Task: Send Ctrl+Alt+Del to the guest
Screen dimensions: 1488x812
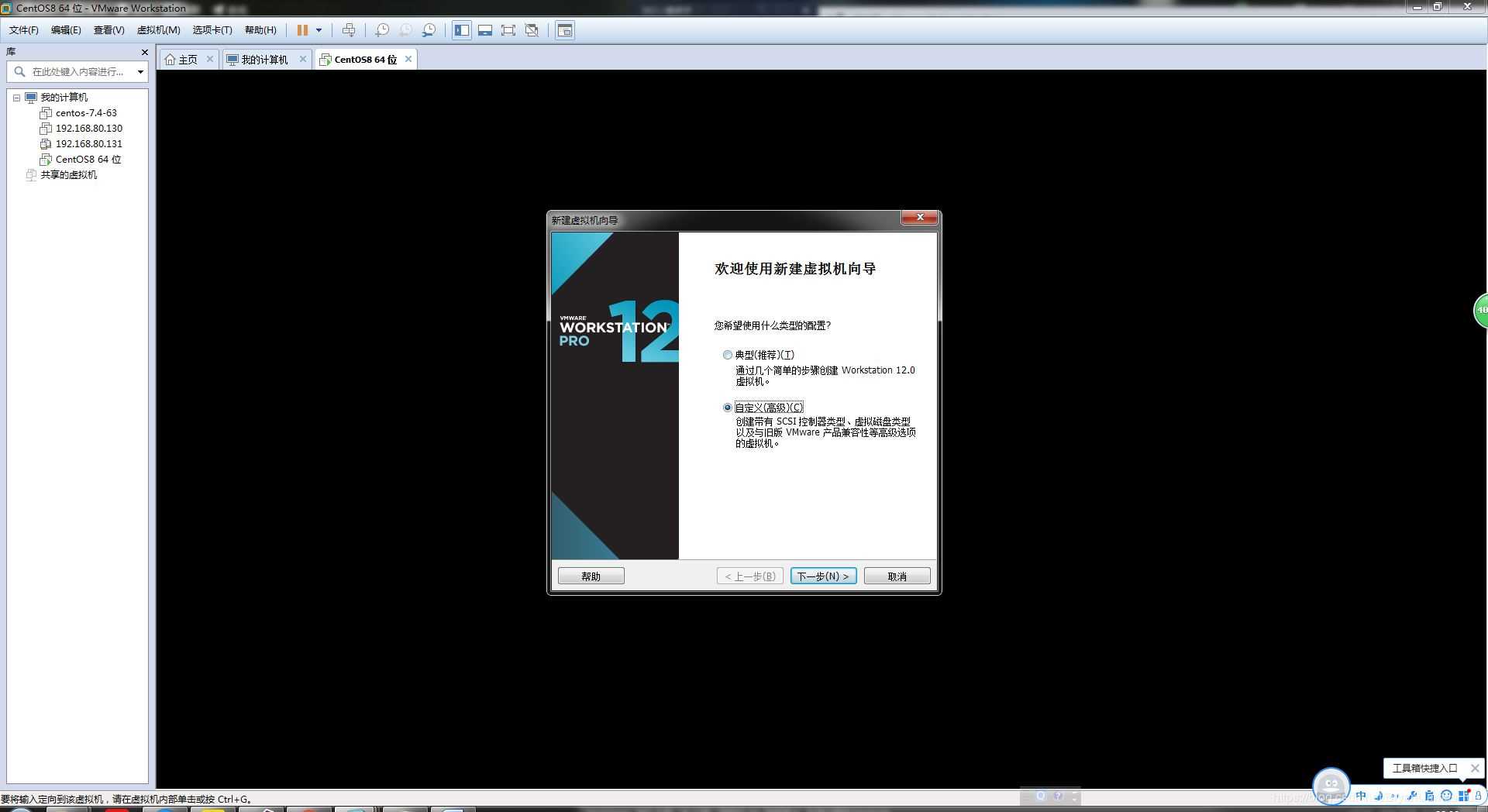Action: pos(350,30)
